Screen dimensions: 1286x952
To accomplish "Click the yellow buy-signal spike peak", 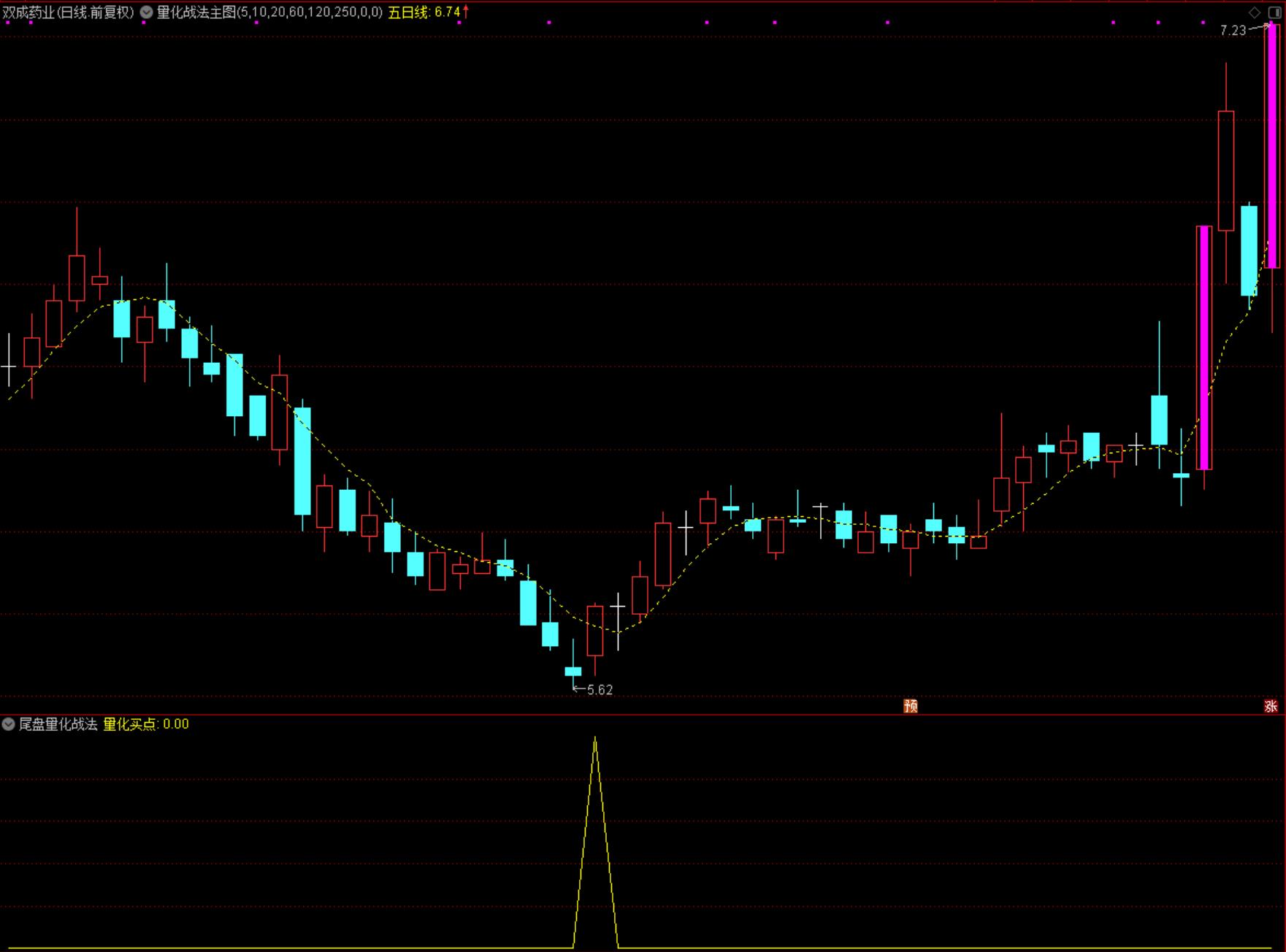I will (x=595, y=739).
